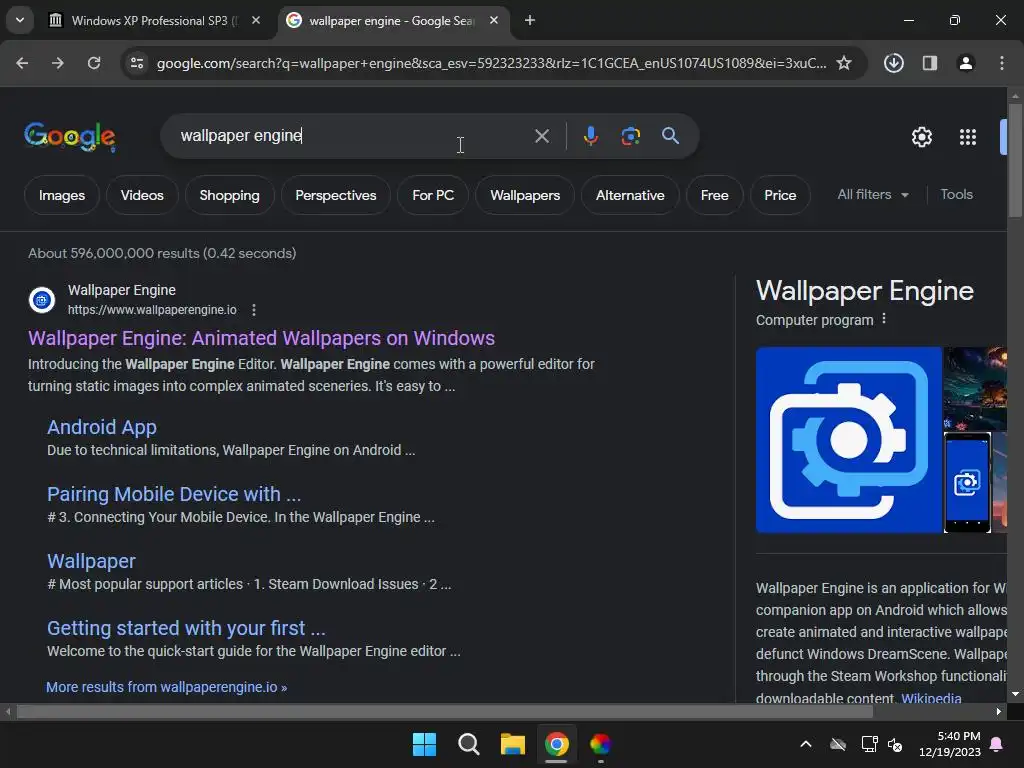The image size is (1024, 768).
Task: Open the Android App sitelink
Action: (x=102, y=427)
